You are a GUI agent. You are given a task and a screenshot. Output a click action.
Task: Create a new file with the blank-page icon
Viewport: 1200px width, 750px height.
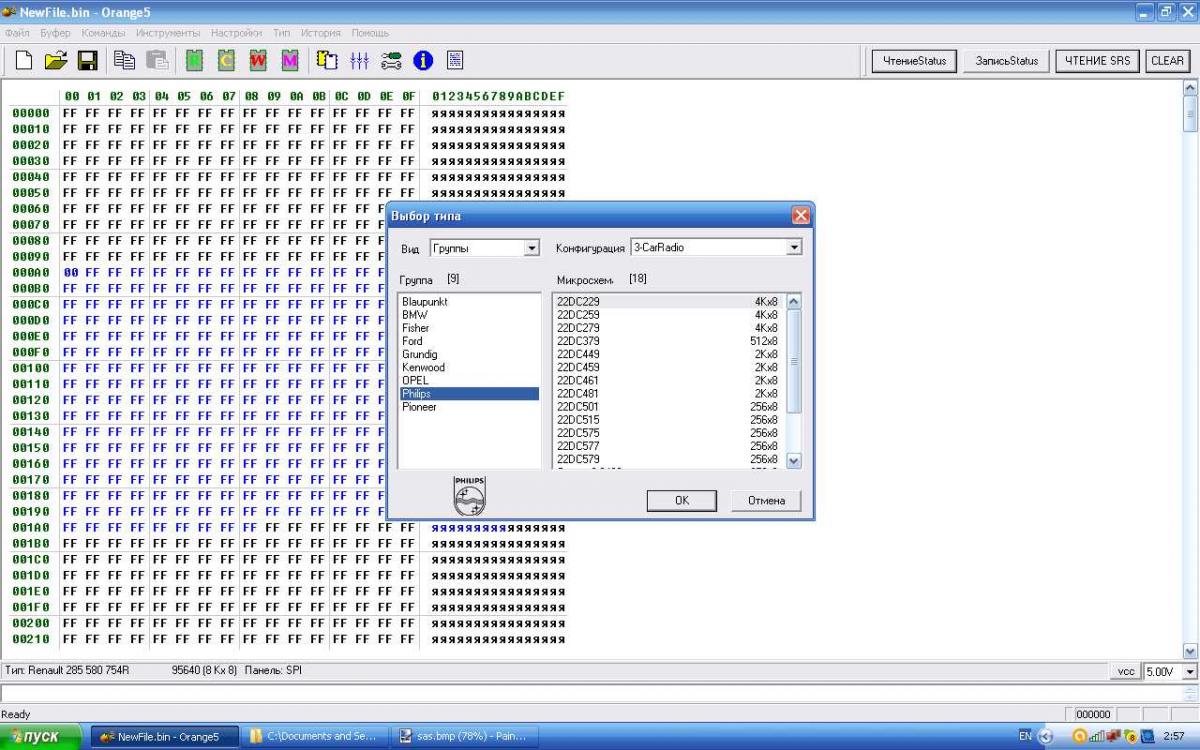coord(23,60)
